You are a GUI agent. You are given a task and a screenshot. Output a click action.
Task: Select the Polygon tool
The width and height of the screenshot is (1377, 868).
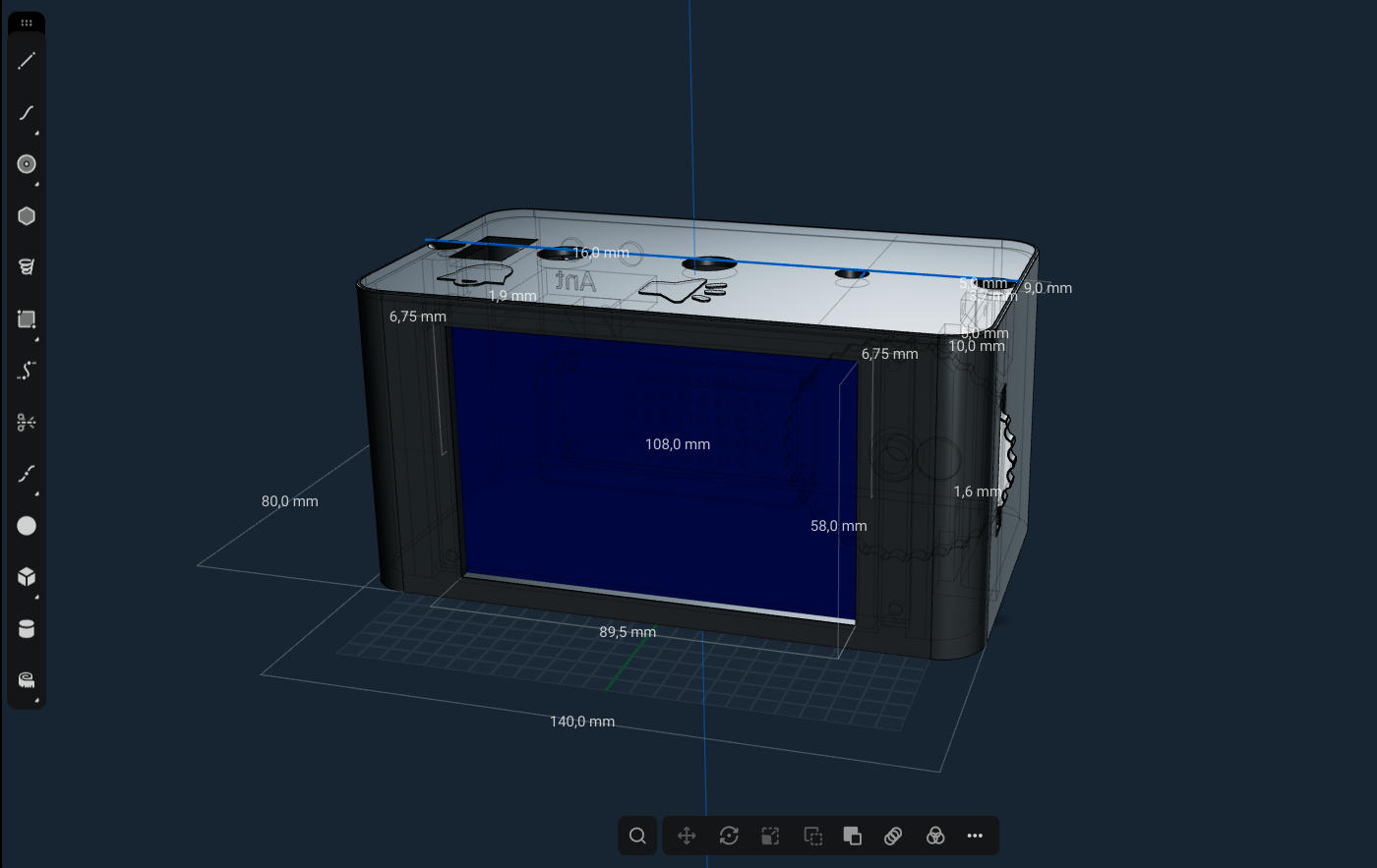click(x=27, y=216)
